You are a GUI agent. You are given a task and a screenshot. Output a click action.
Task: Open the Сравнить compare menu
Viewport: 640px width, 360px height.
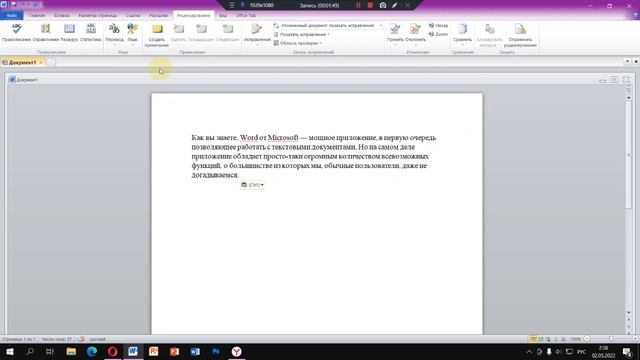click(462, 33)
